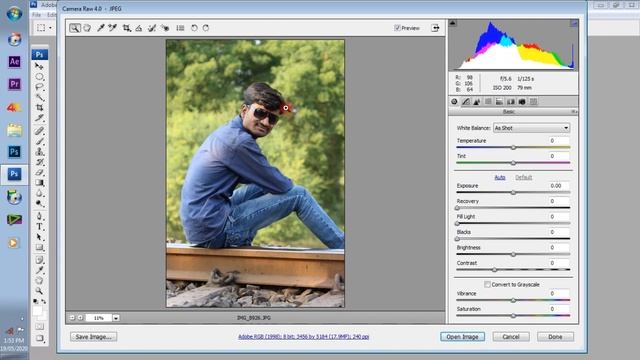Switch to the Tone Curve tab
Screen dimensions: 640x360
click(x=466, y=102)
